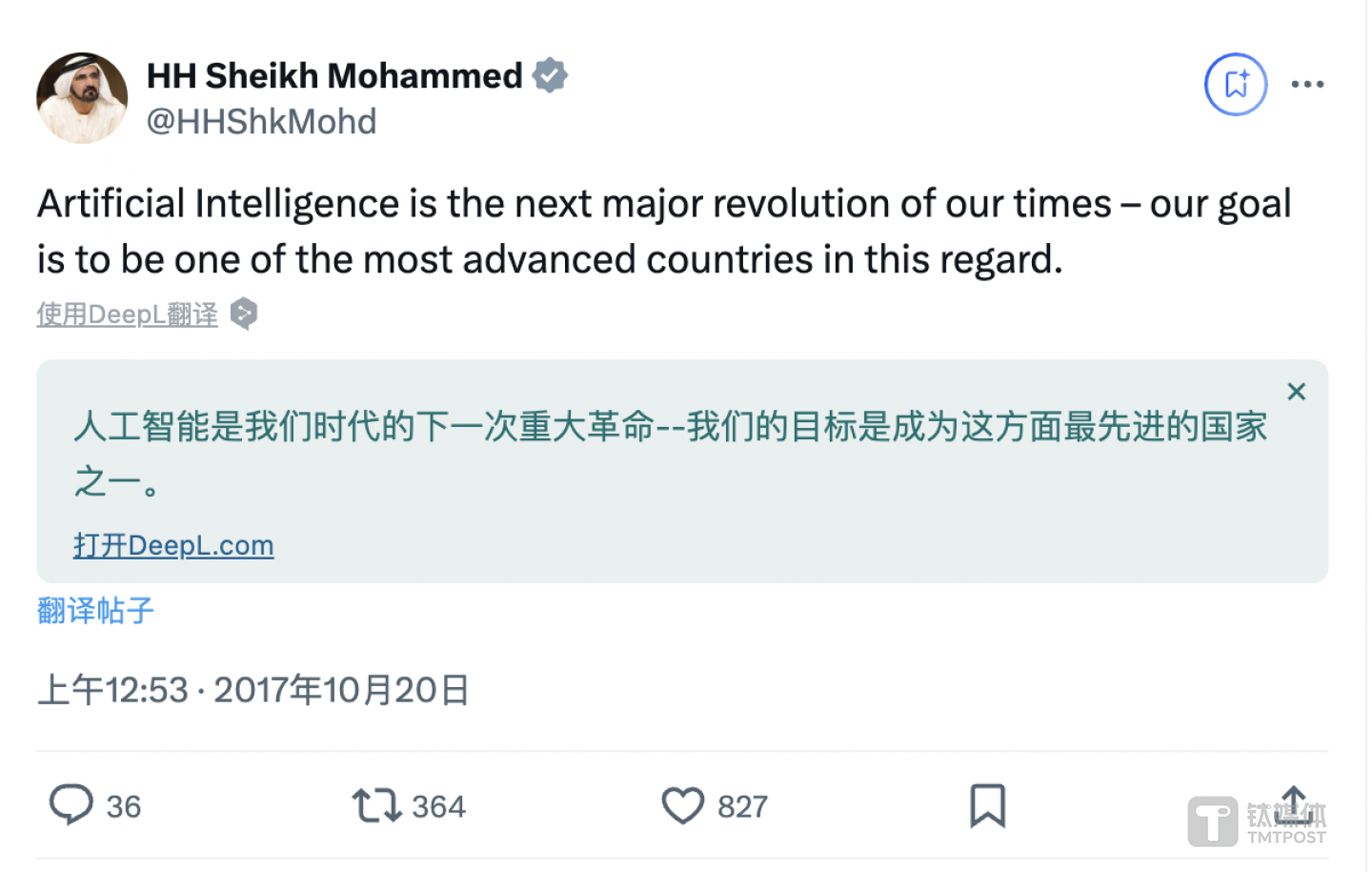Click the repost arrows icon
Image resolution: width=1372 pixels, height=872 pixels.
point(376,806)
